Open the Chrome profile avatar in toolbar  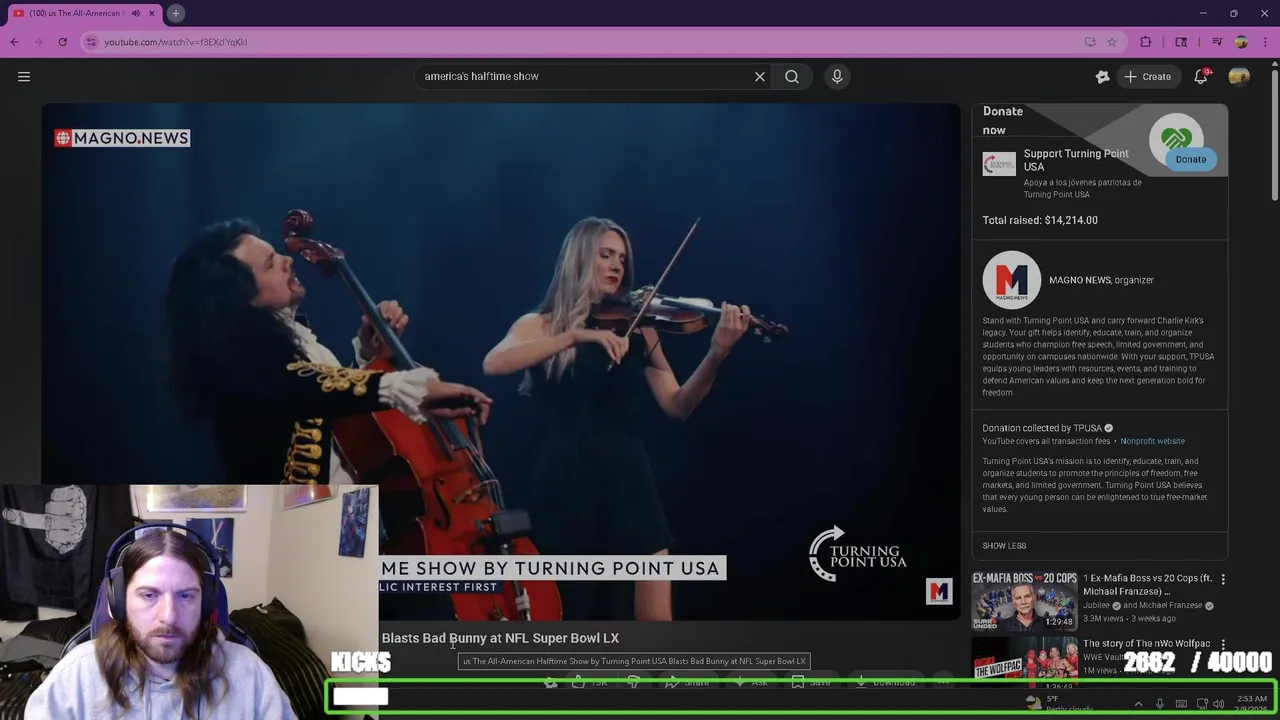click(x=1241, y=42)
